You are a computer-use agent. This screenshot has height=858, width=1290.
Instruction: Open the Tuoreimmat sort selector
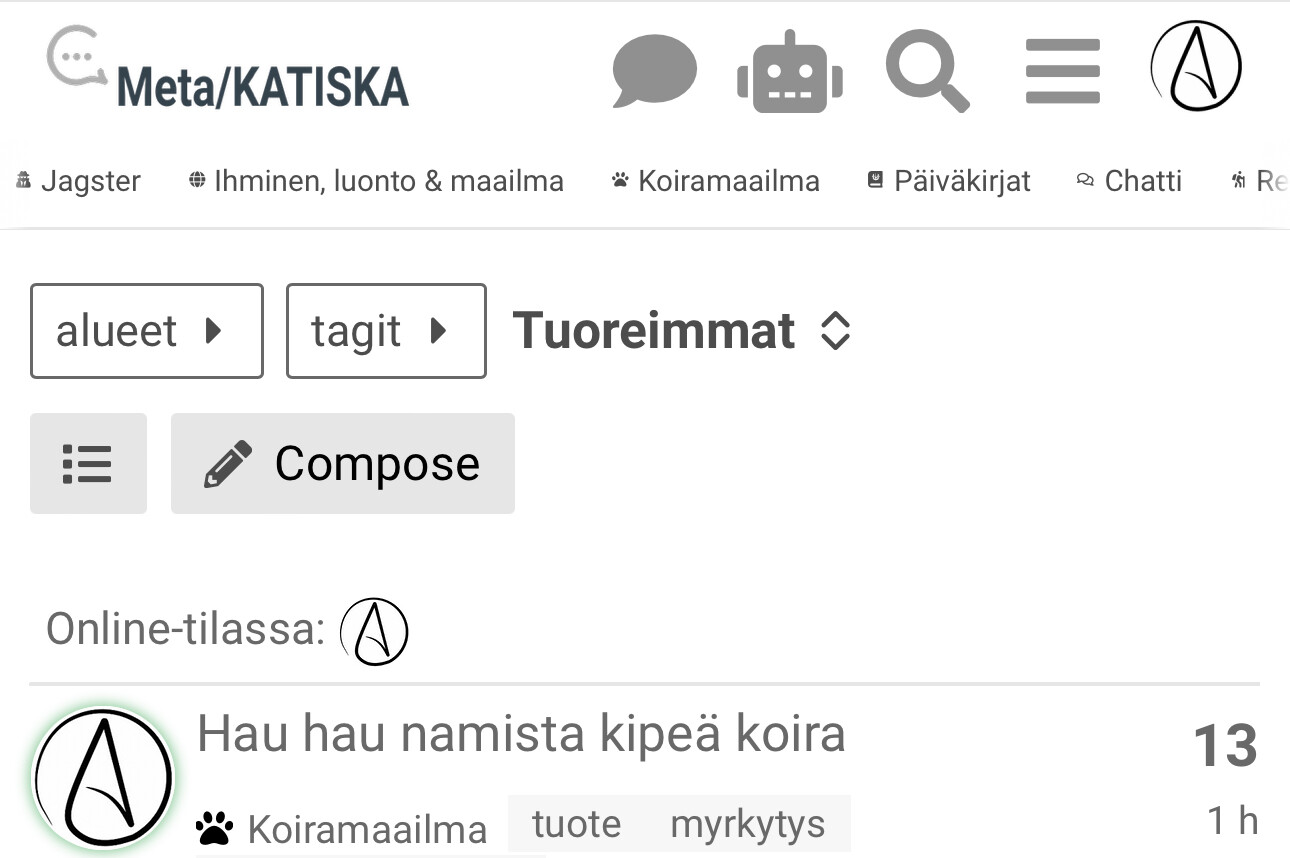click(681, 331)
